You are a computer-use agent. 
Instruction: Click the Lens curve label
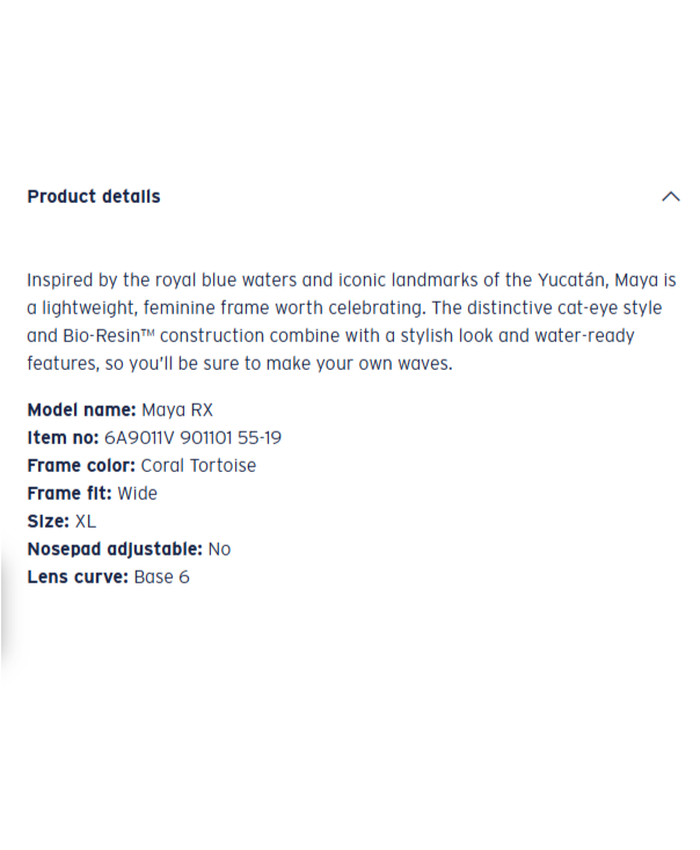pyautogui.click(x=78, y=578)
